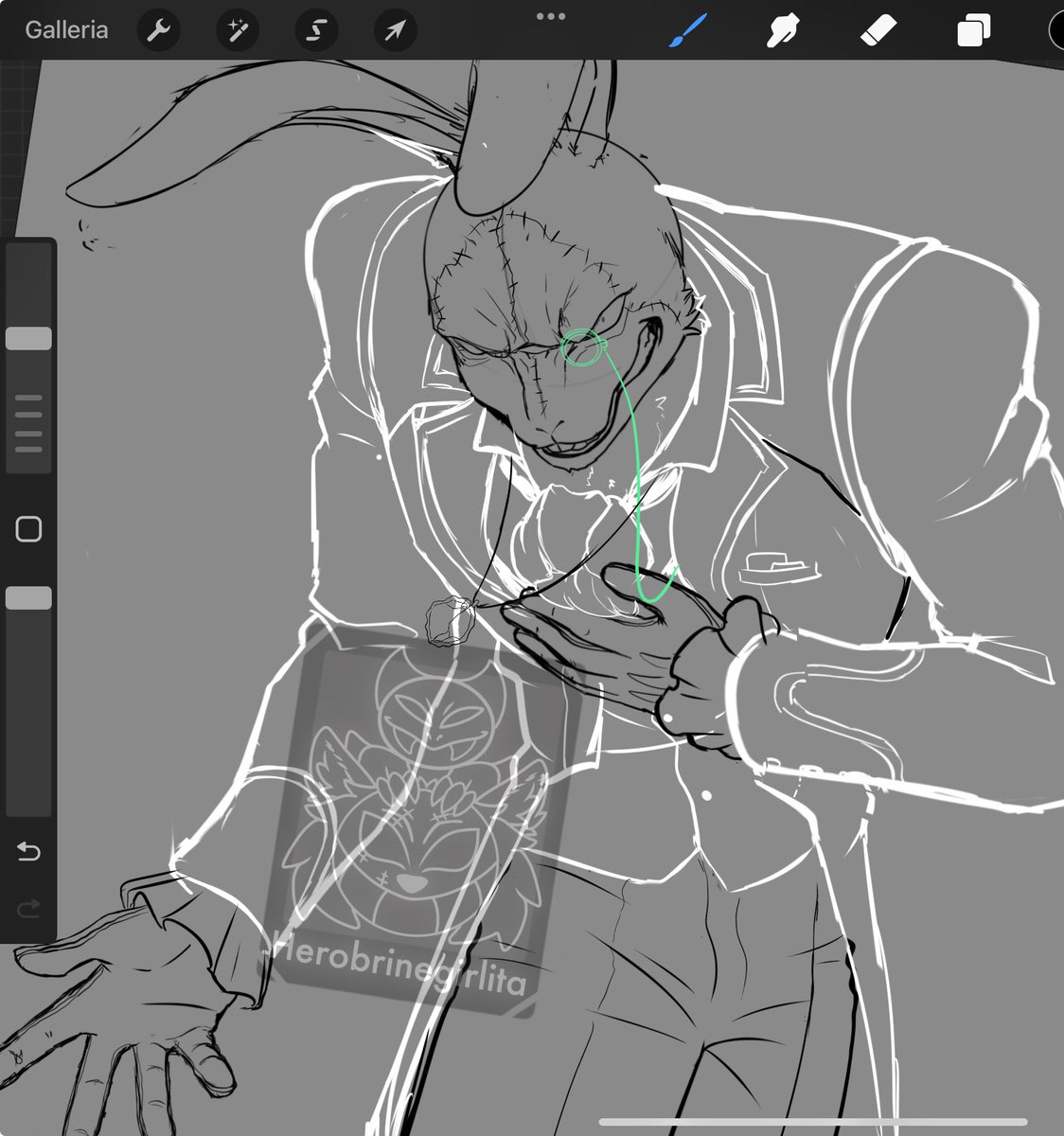Open the Actions wrench menu

[159, 30]
